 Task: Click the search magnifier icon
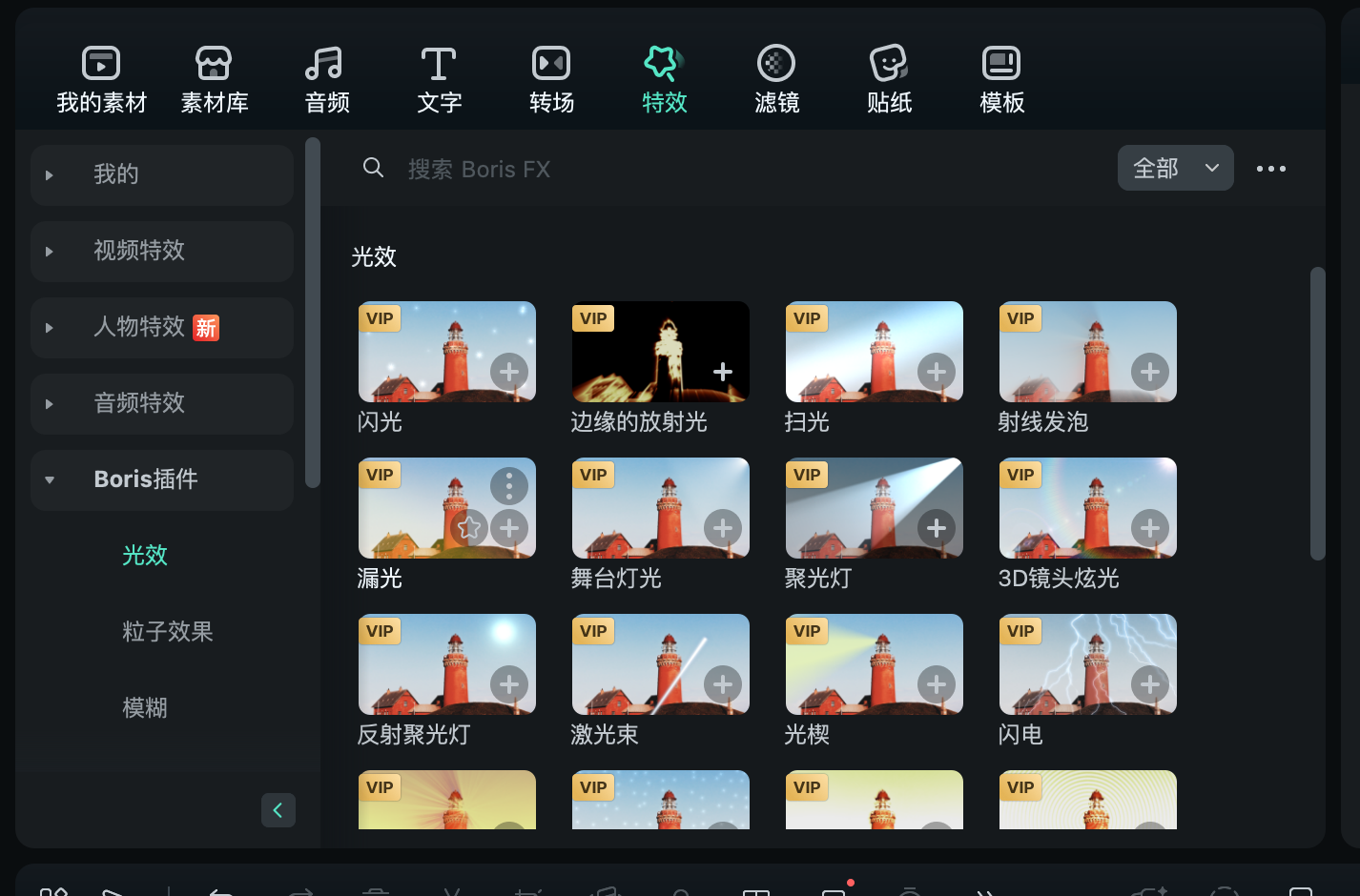pyautogui.click(x=373, y=168)
